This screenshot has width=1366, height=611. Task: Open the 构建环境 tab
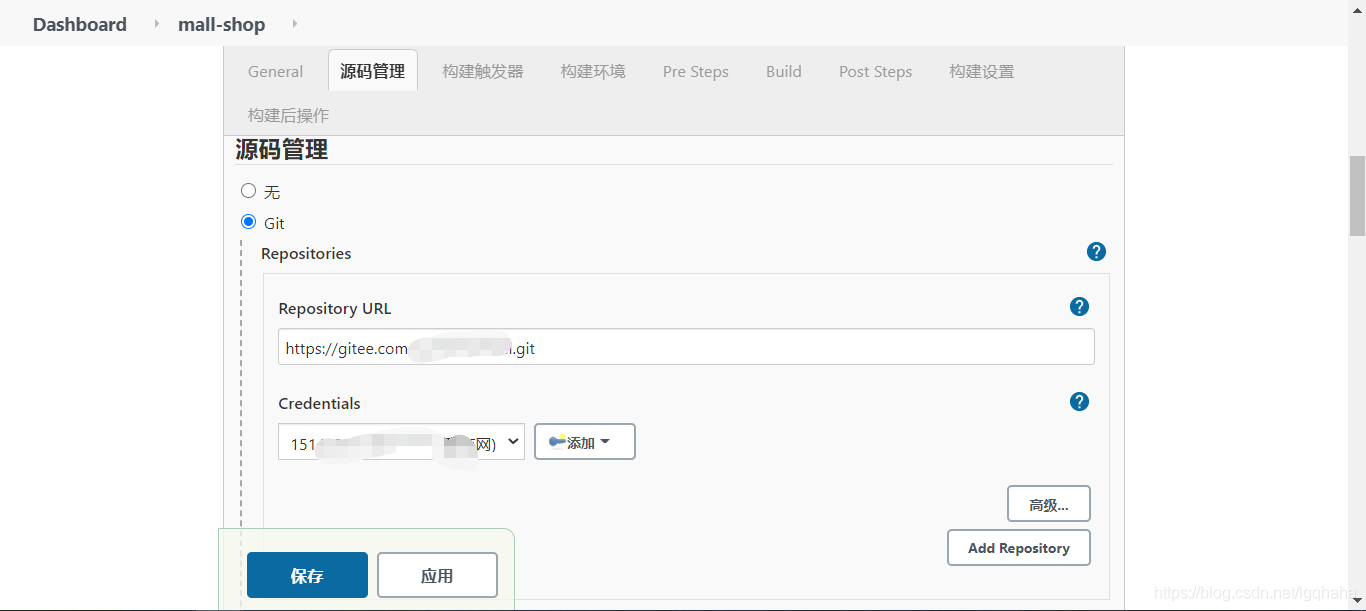(593, 71)
